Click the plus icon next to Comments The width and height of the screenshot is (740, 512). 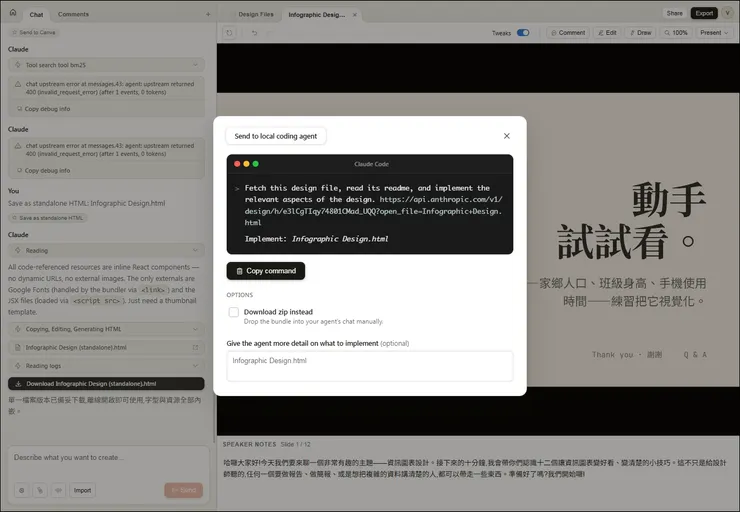(208, 14)
